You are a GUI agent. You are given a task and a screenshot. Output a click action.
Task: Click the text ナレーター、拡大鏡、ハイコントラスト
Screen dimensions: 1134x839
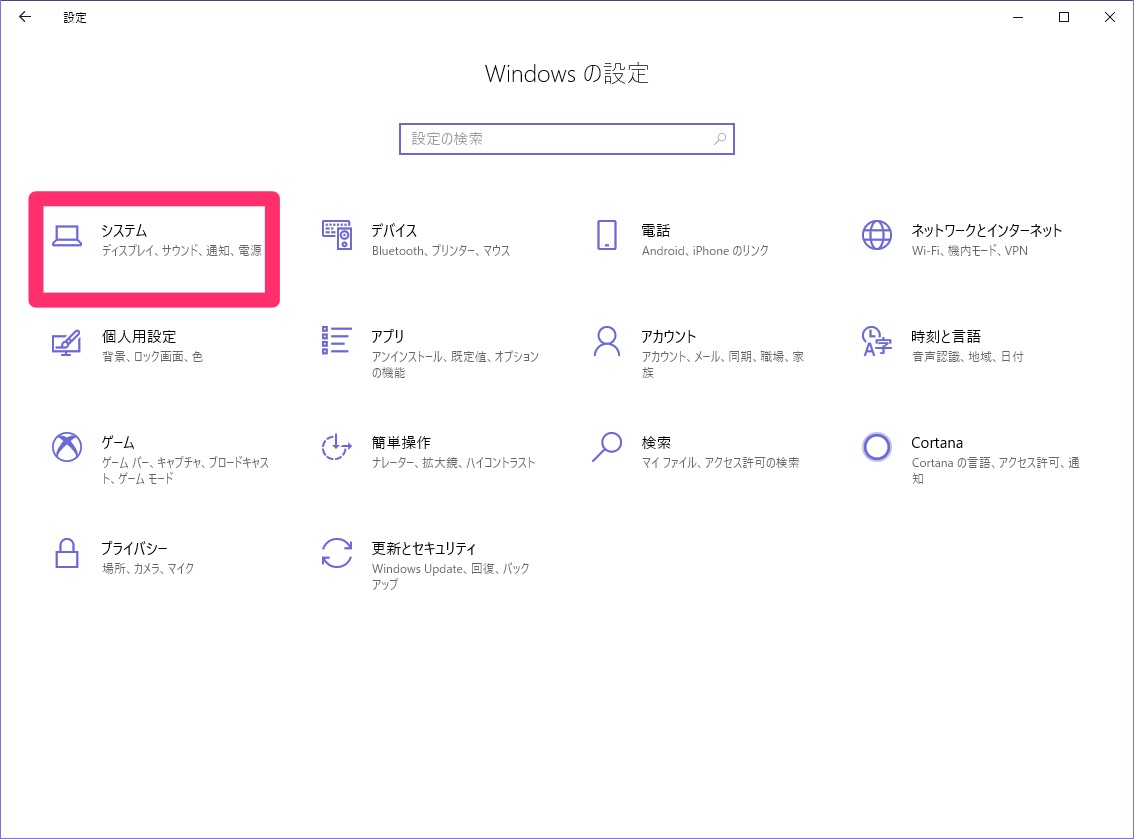click(453, 462)
